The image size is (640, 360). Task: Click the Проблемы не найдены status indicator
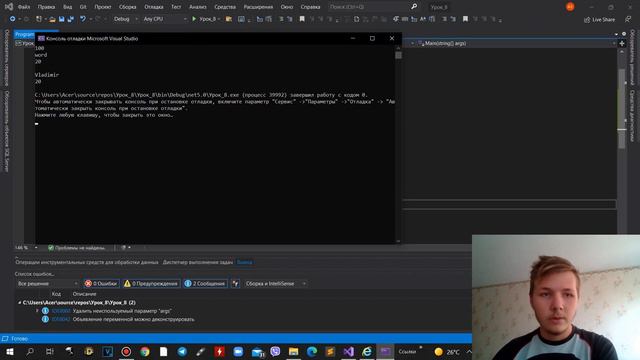[77, 248]
